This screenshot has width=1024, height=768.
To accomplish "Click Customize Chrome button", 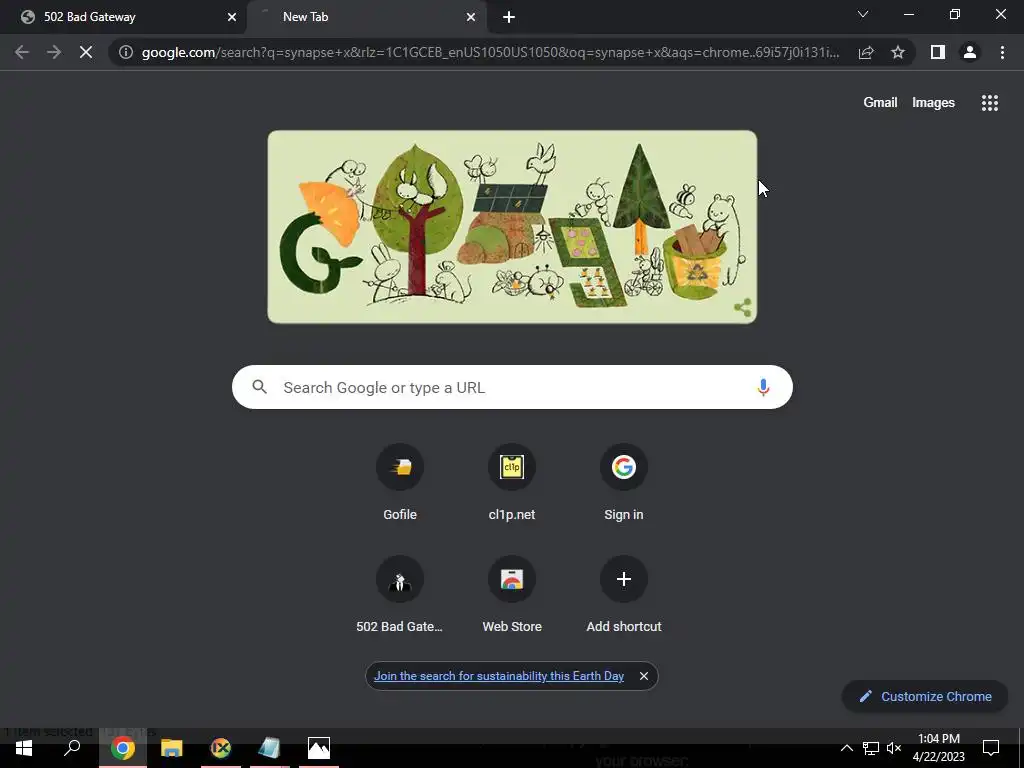I will click(x=925, y=696).
